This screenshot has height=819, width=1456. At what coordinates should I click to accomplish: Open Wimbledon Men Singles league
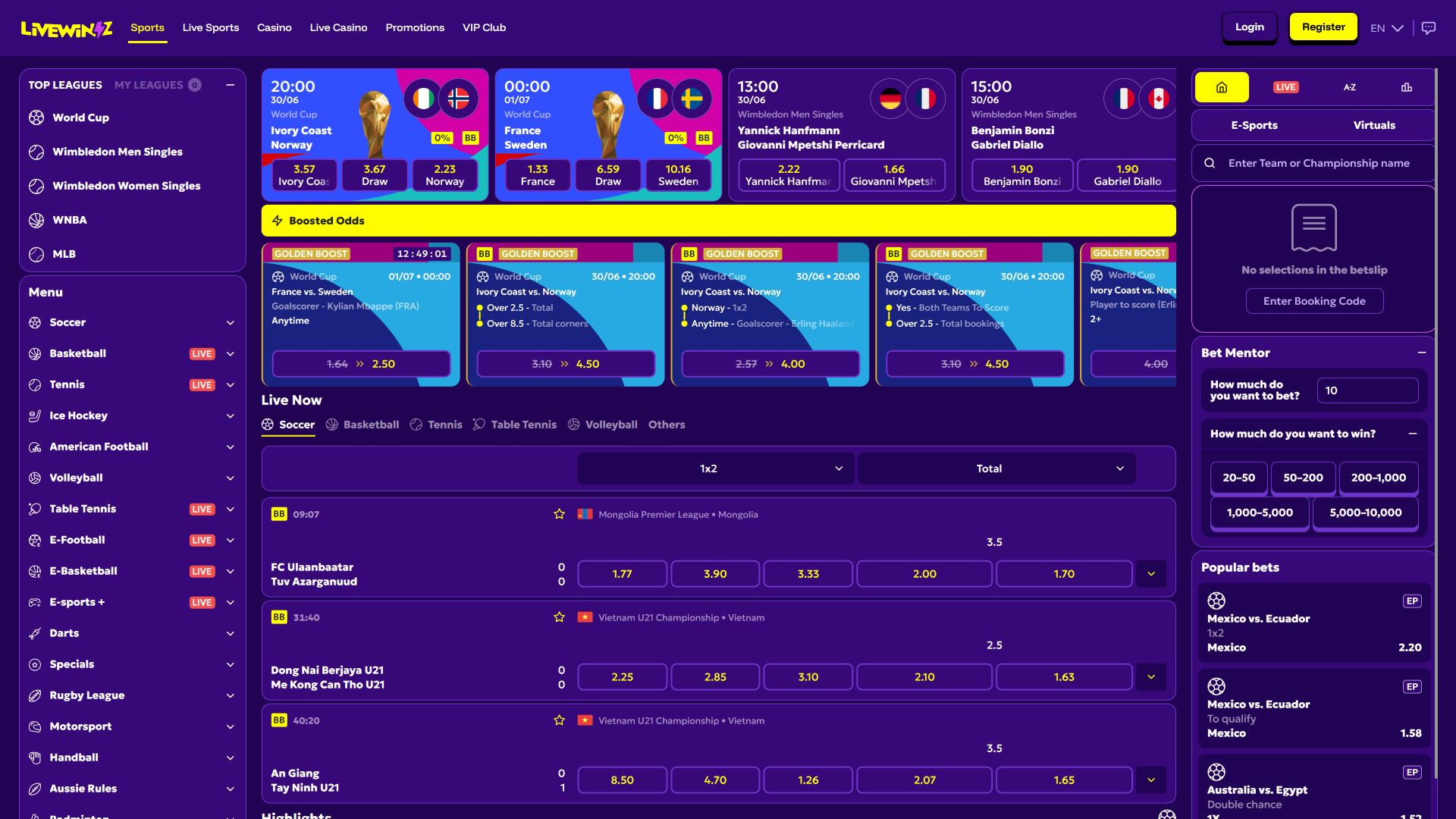pyautogui.click(x=118, y=152)
